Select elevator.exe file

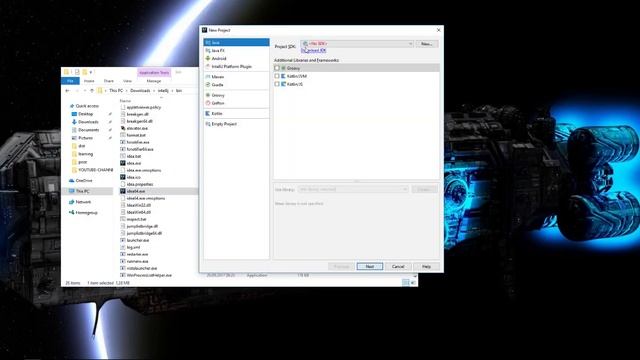click(x=137, y=128)
